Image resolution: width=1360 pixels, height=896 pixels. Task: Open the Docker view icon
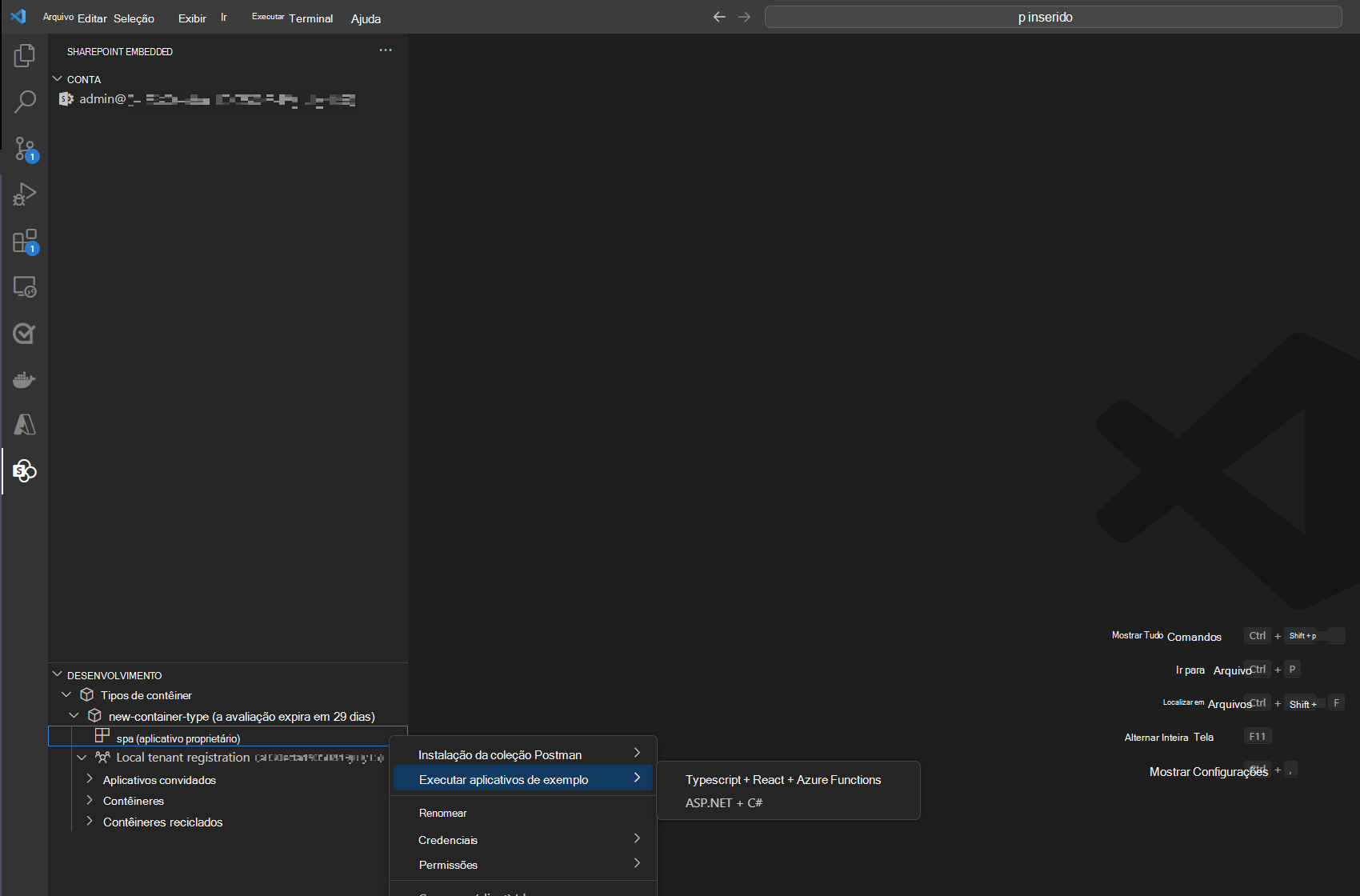point(25,379)
